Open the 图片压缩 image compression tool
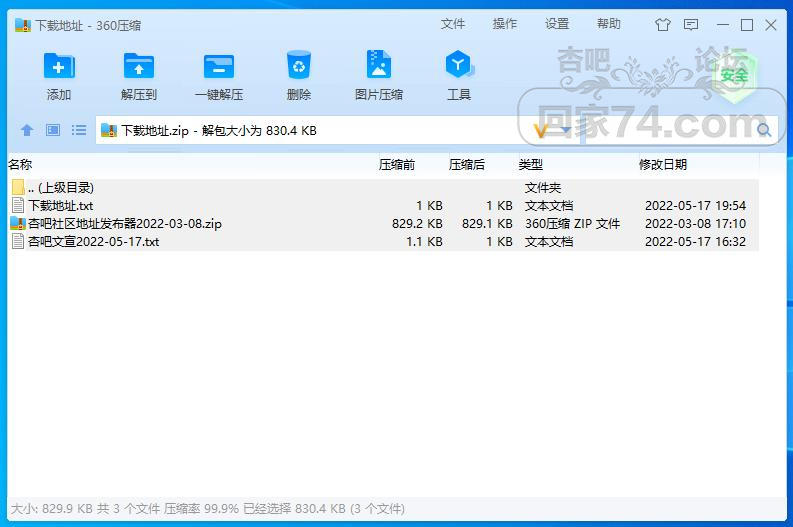 coord(379,64)
